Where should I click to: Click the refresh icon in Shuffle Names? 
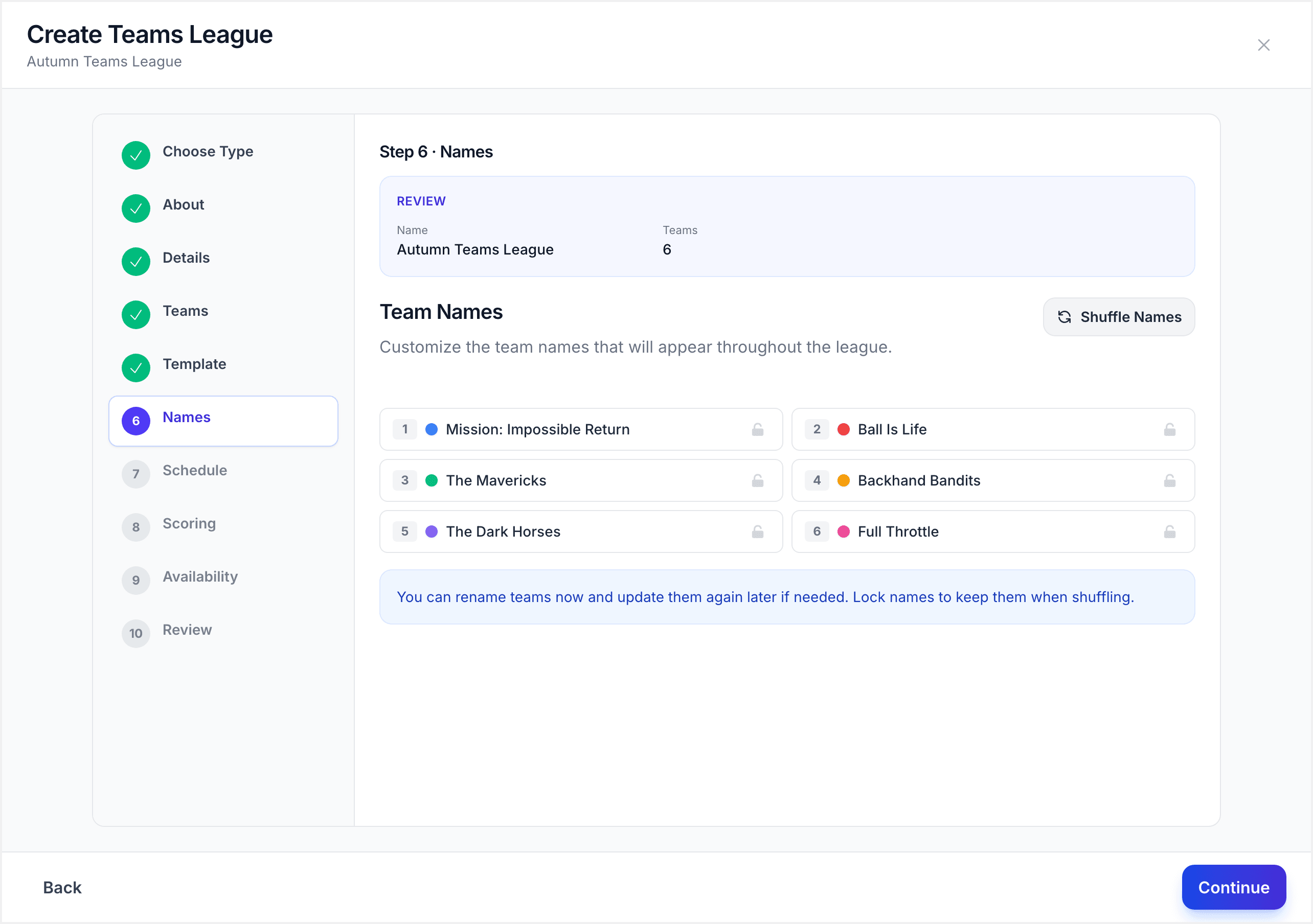(x=1064, y=317)
